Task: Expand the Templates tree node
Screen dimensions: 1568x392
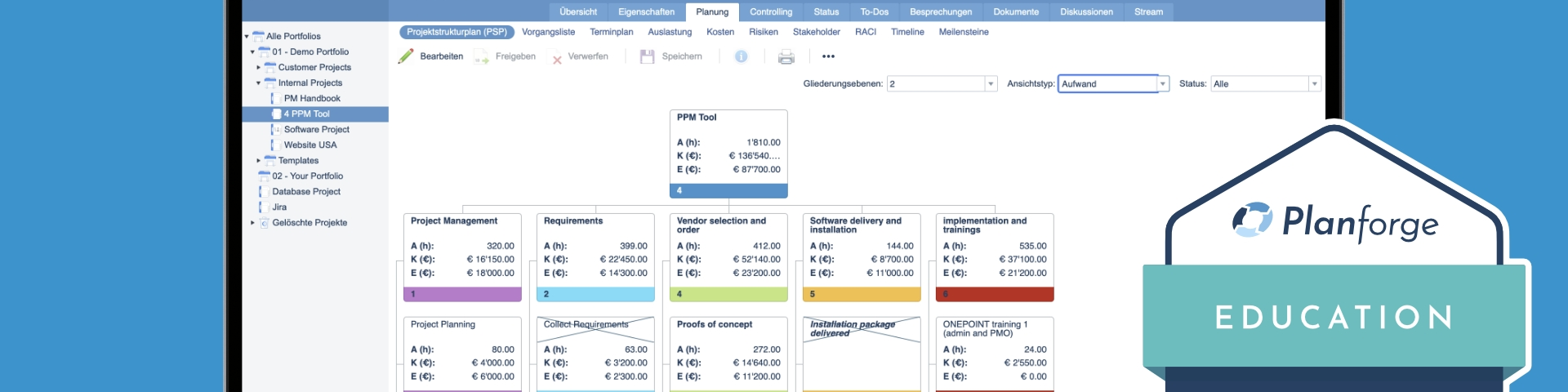Action: coord(259,160)
